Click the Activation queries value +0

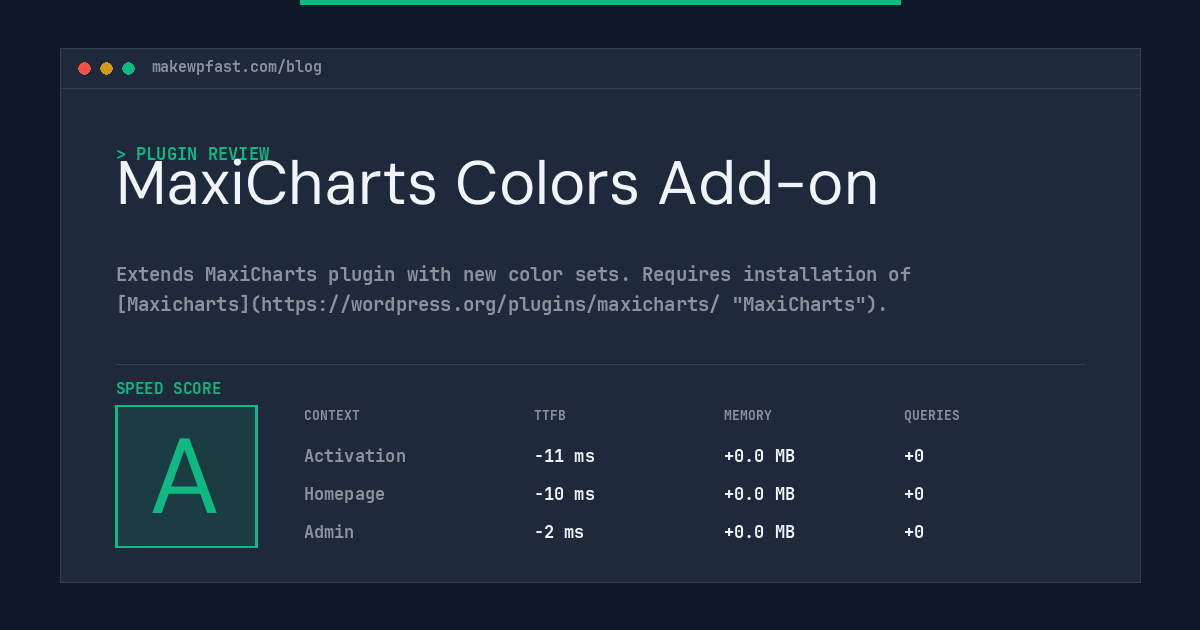(x=914, y=456)
